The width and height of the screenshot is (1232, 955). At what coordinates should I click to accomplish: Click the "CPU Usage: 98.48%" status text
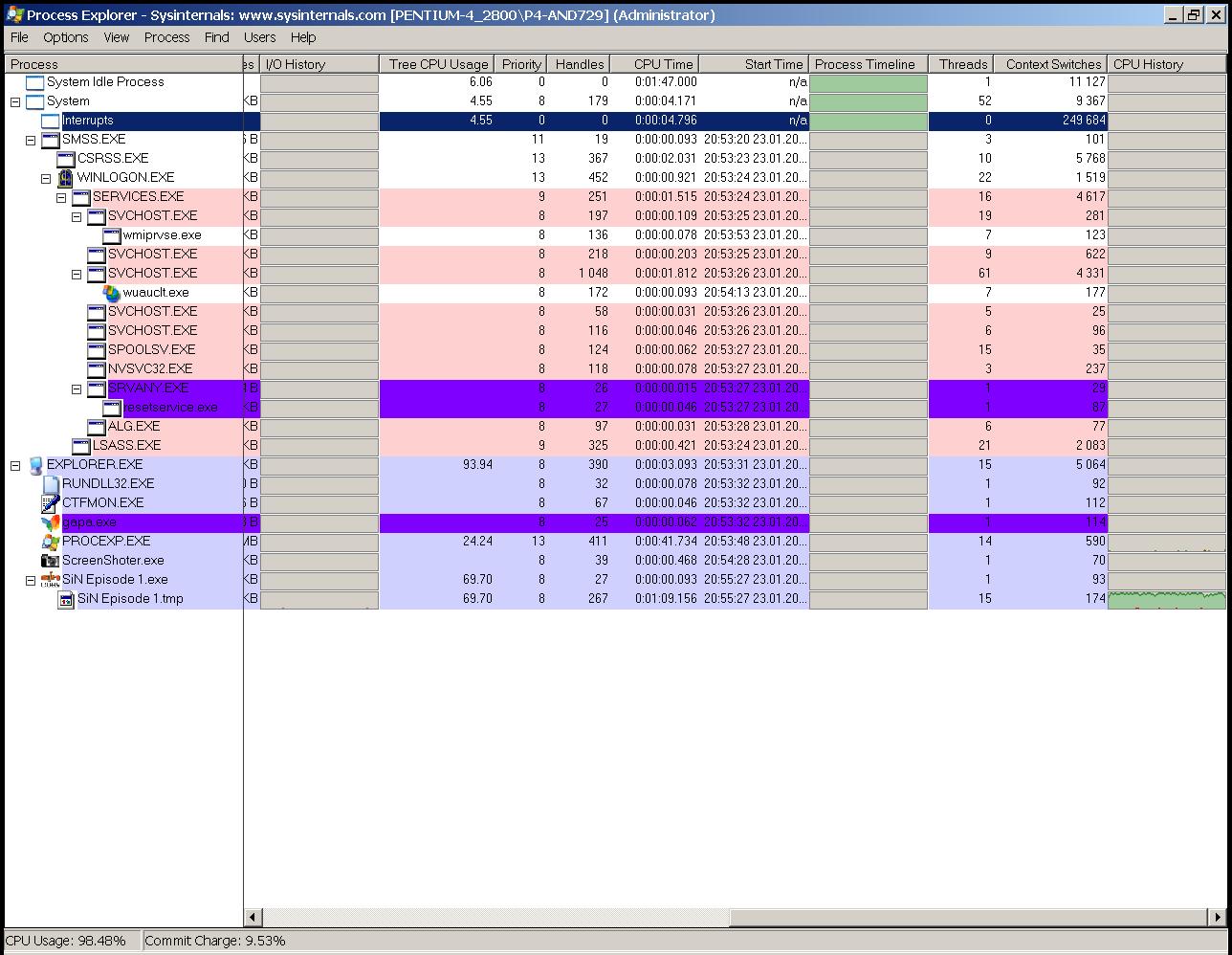click(66, 941)
